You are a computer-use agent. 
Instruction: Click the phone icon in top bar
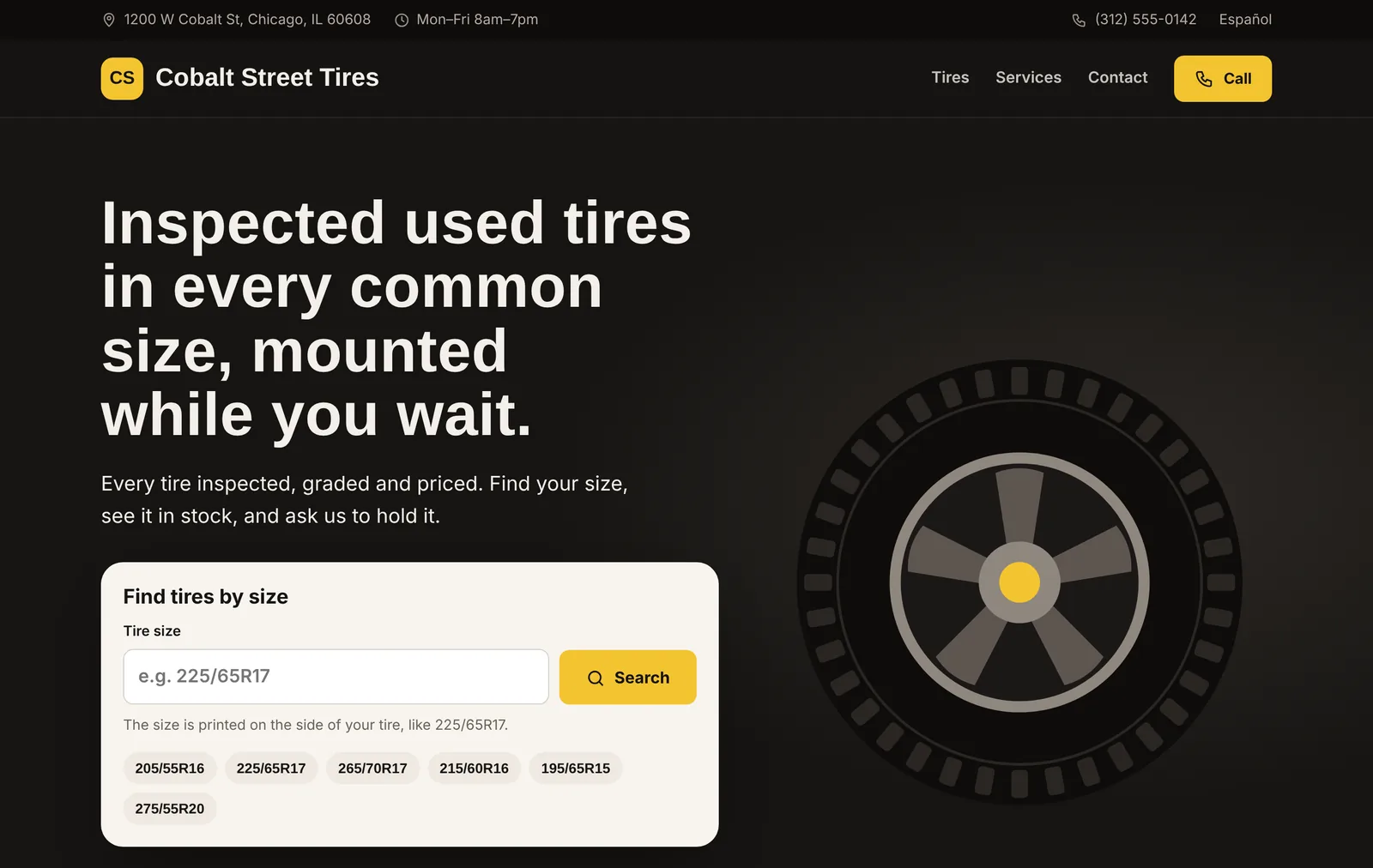1079,20
